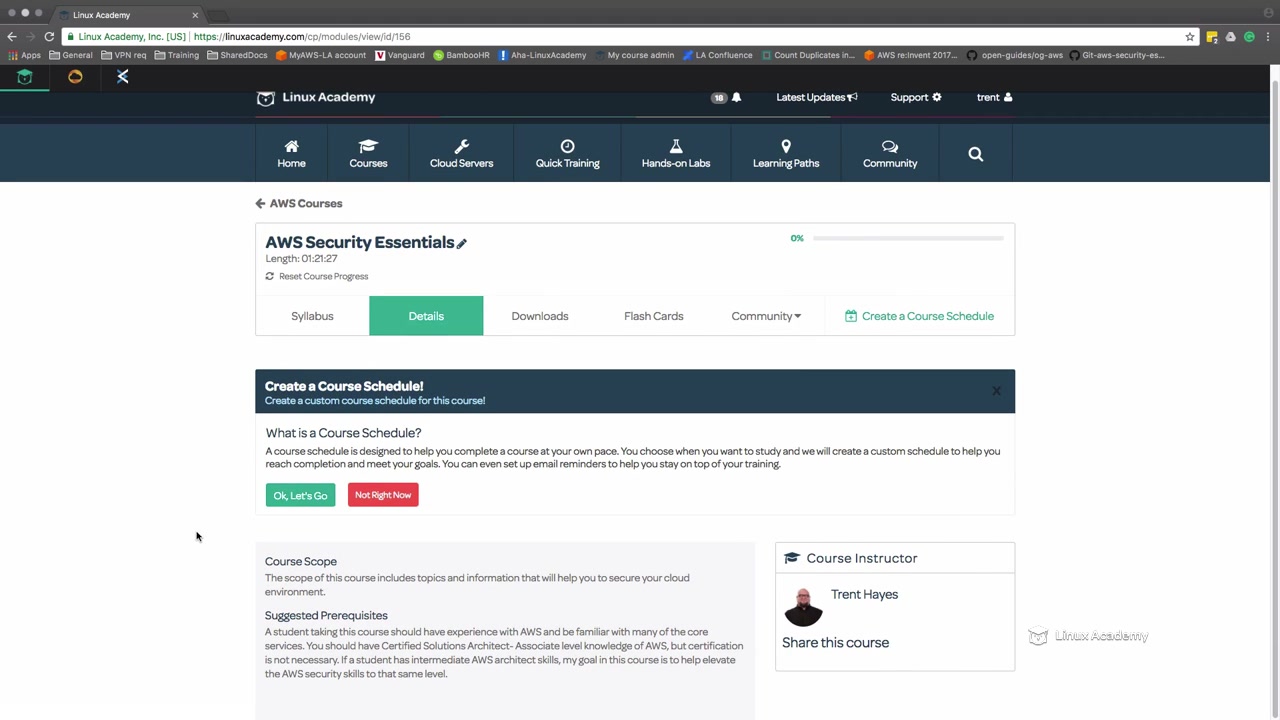Open the Chrome three-dot menu
The height and width of the screenshot is (720, 1280).
pyautogui.click(x=1268, y=37)
